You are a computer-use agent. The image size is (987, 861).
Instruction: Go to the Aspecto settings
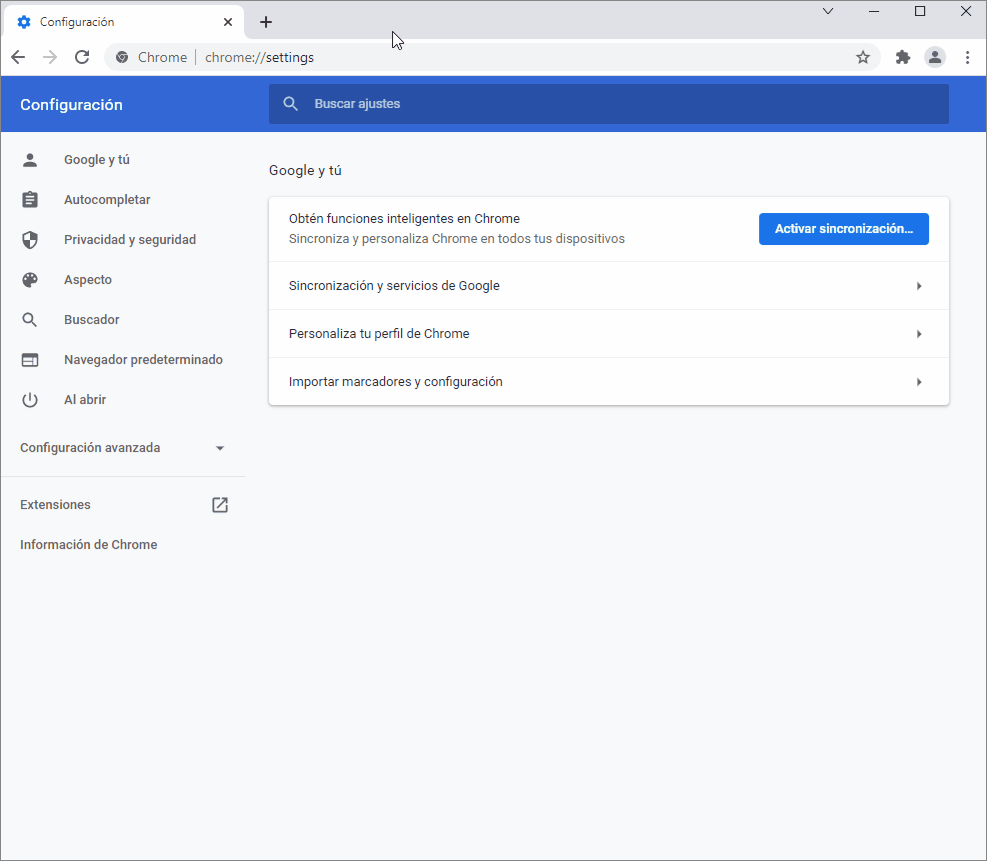87,279
